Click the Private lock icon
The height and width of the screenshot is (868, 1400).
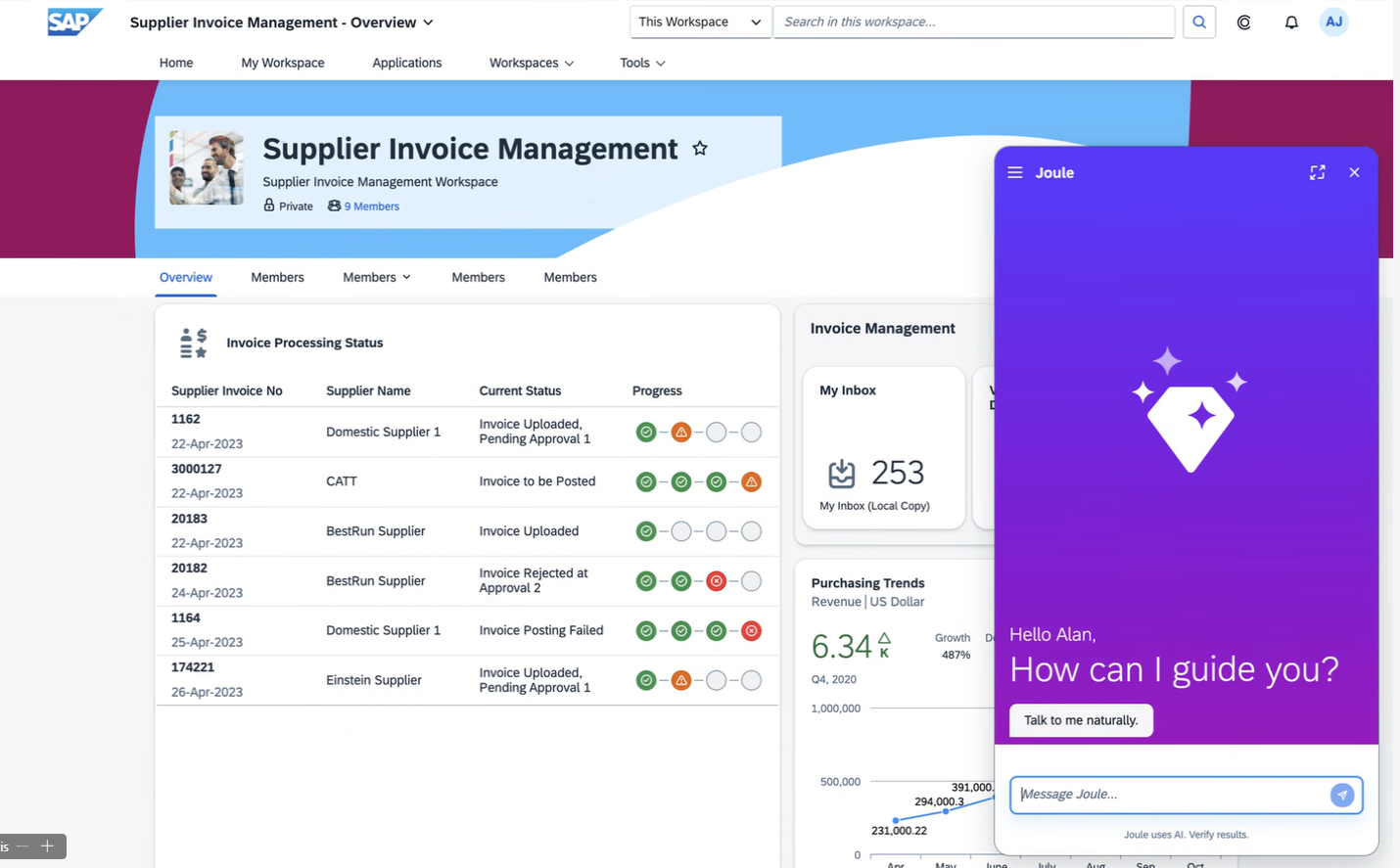pos(269,206)
